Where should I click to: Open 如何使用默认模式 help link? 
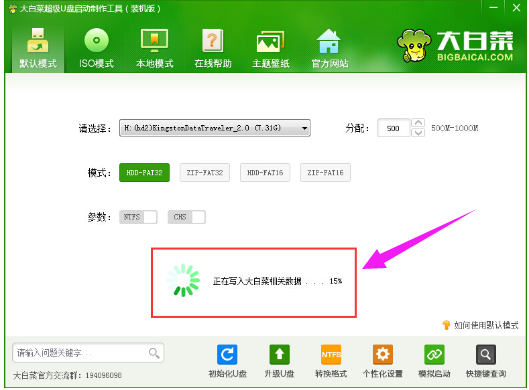tap(480, 325)
